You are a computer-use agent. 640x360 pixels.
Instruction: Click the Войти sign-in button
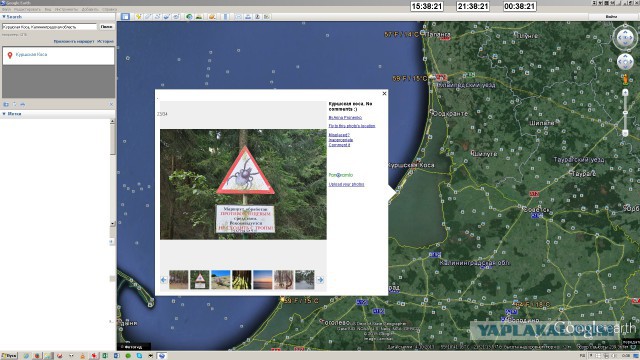pyautogui.click(x=611, y=17)
